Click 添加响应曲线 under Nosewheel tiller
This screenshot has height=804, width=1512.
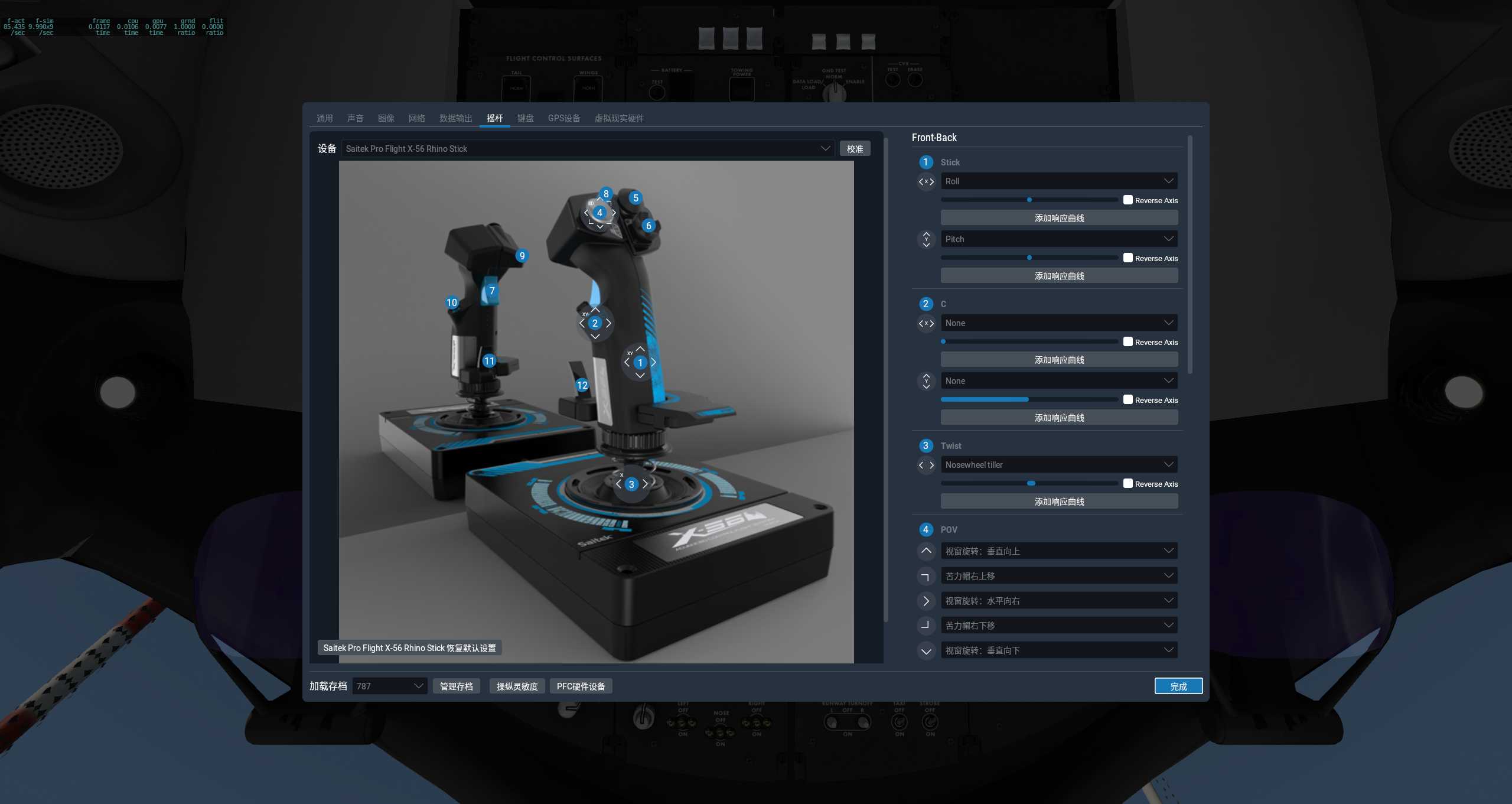[1059, 502]
